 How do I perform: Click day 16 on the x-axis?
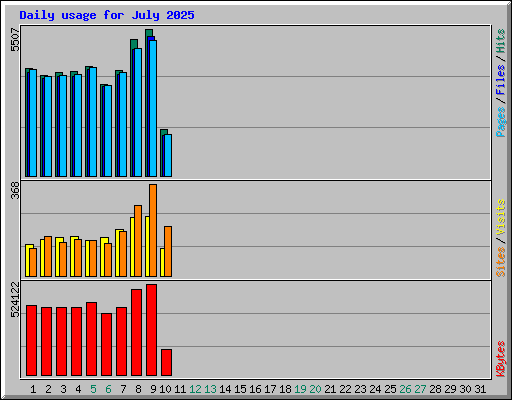click(x=255, y=389)
